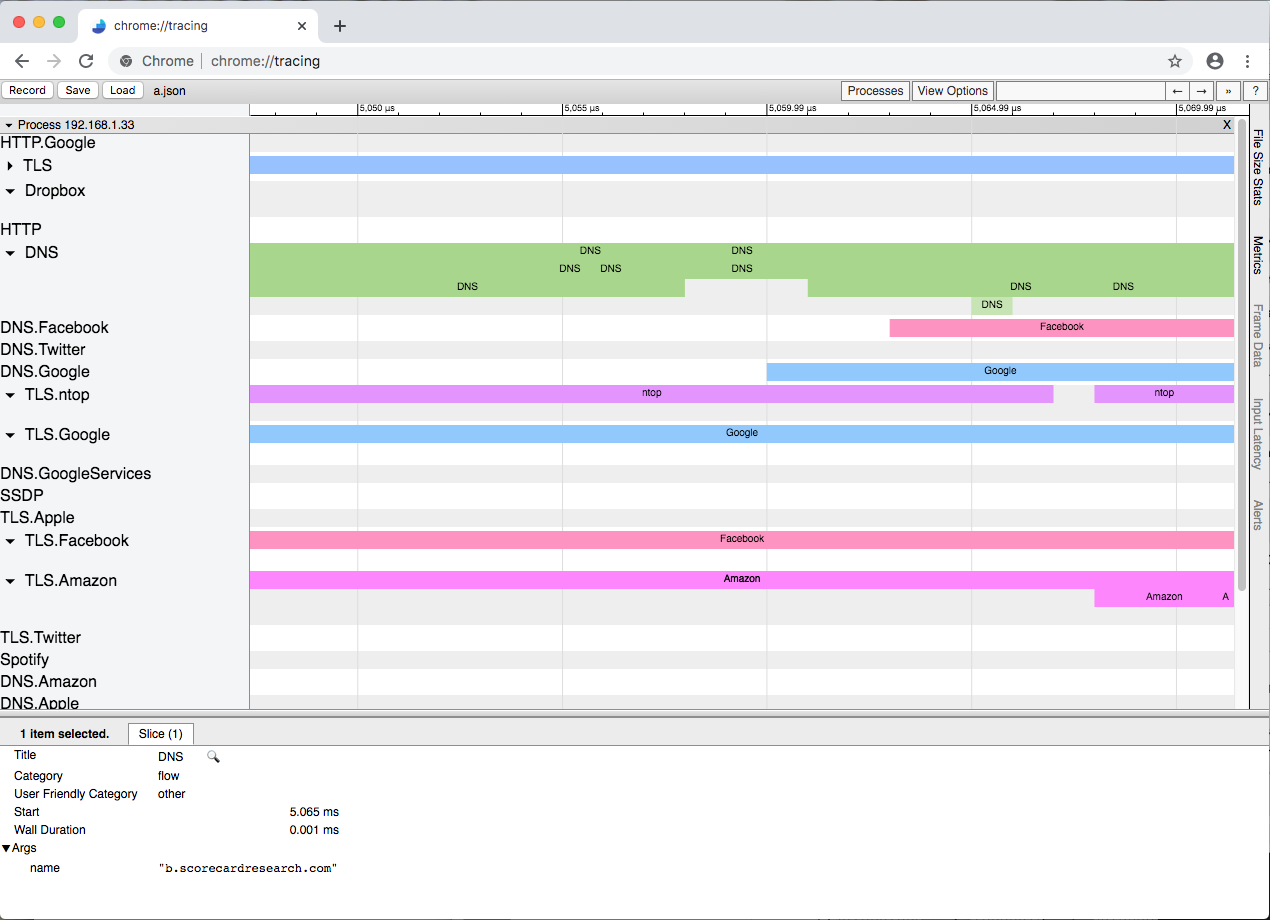Click the DNS.GoogleServices track label
The image size is (1270, 920).
[x=76, y=474]
